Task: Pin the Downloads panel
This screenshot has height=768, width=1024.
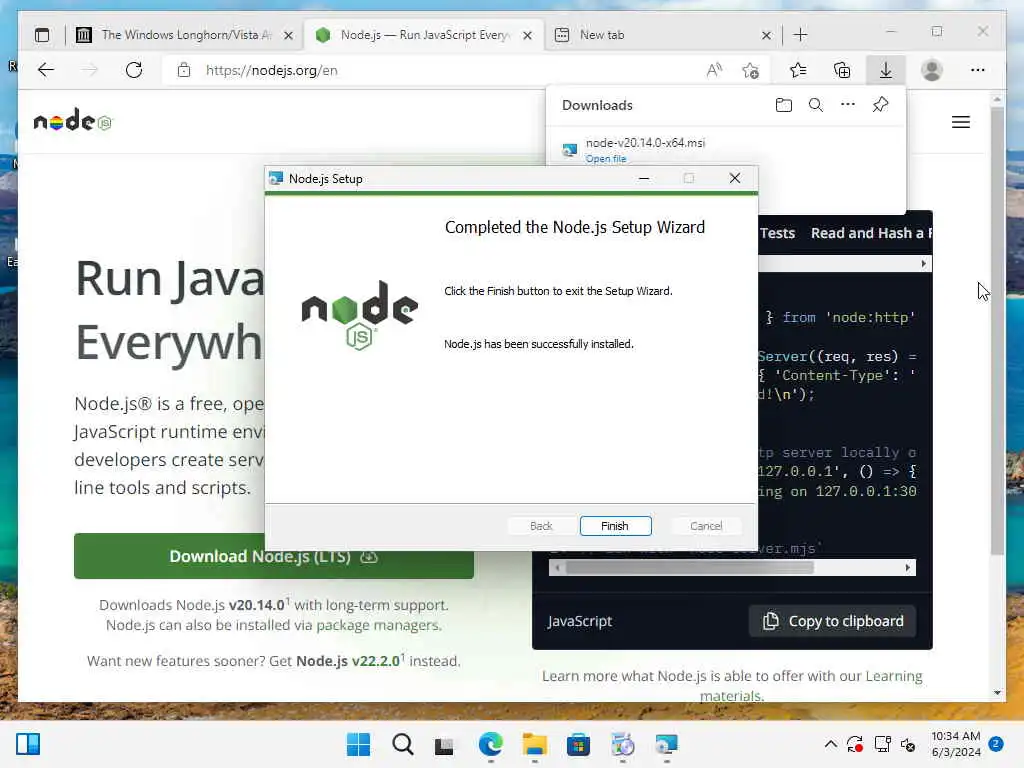Action: (x=880, y=104)
